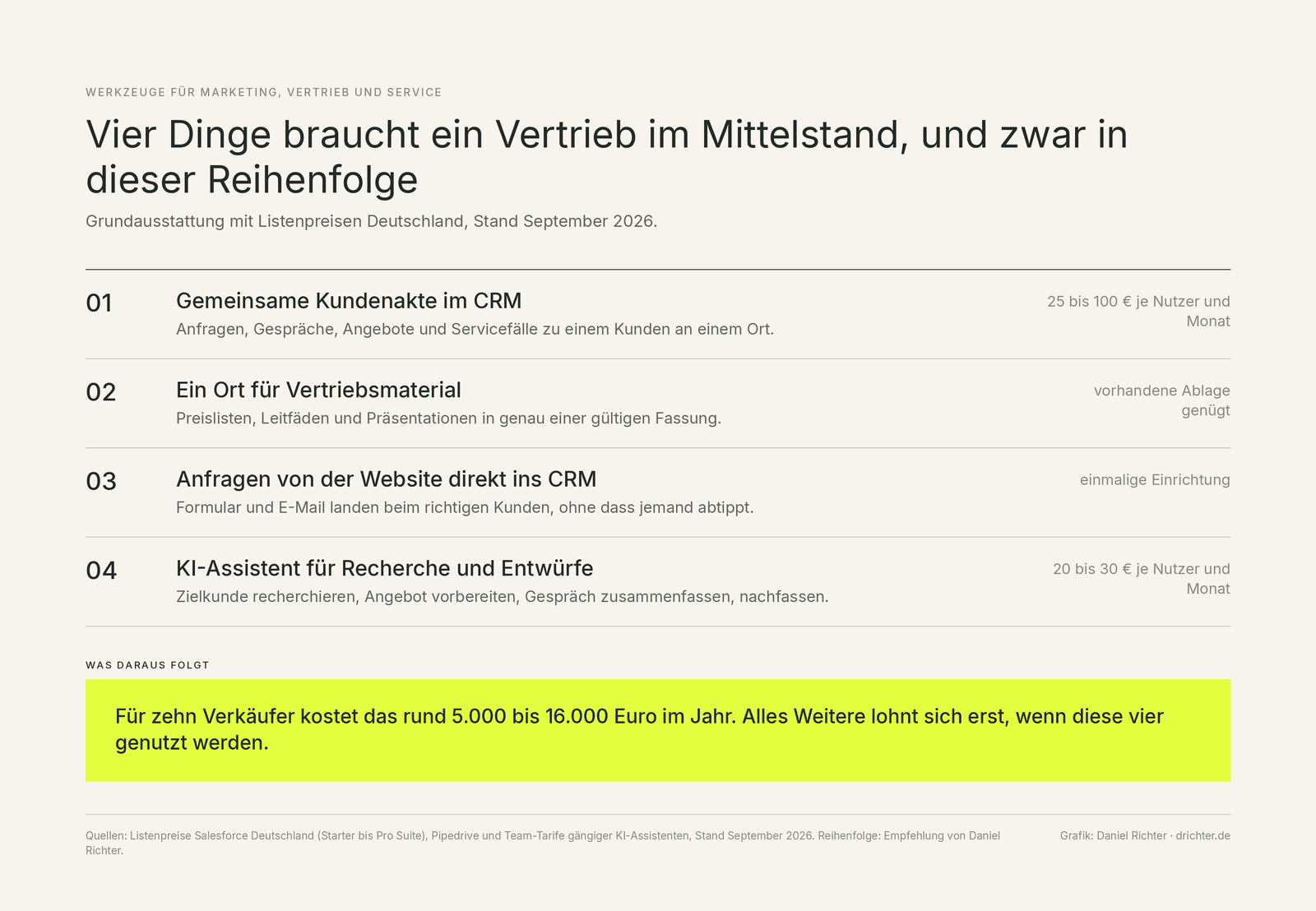
Task: Select 'KI-Assistent für Recherche und Entwürfe' heading
Action: 385,568
